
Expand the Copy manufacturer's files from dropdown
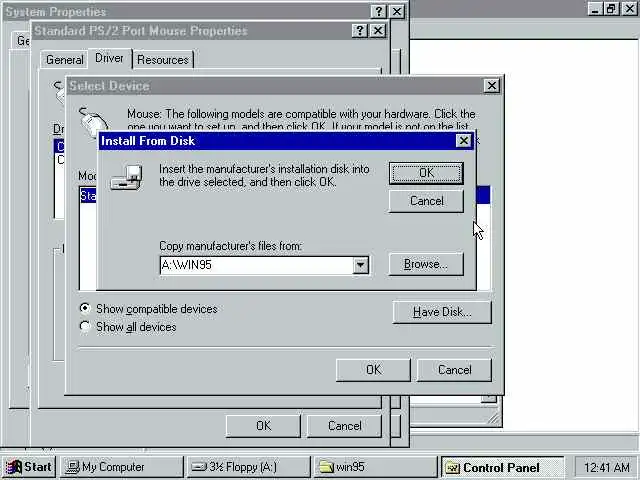point(360,265)
